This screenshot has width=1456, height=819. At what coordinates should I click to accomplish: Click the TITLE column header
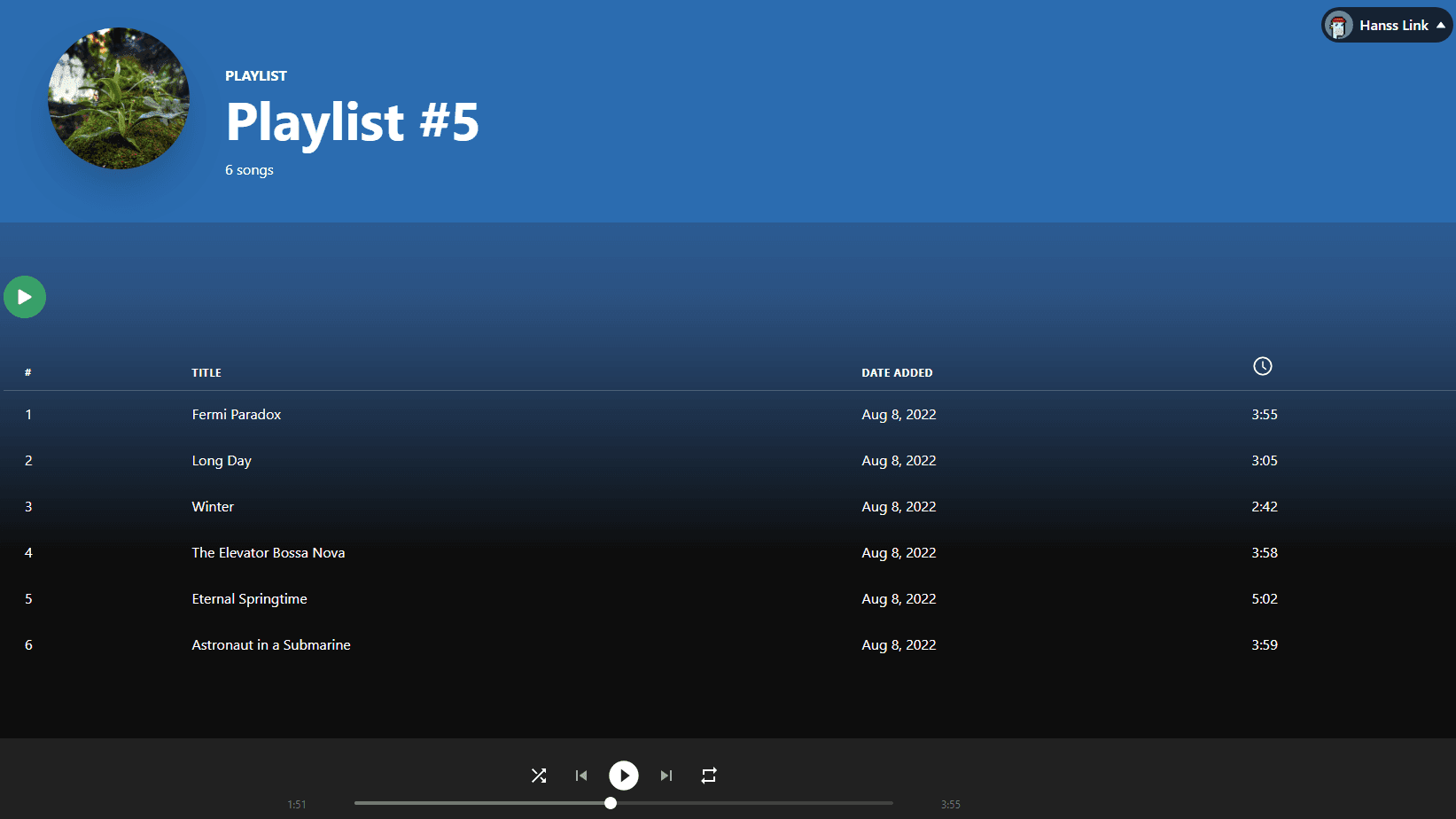pos(206,373)
